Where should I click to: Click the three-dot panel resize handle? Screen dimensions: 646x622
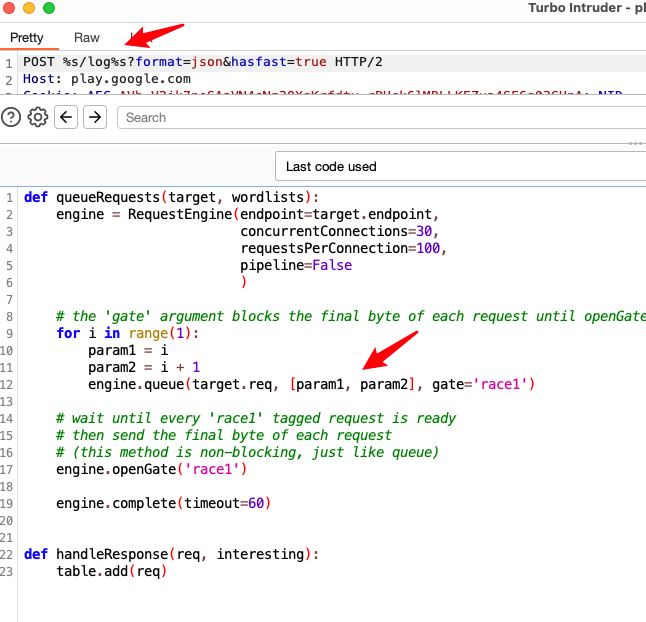[x=635, y=143]
